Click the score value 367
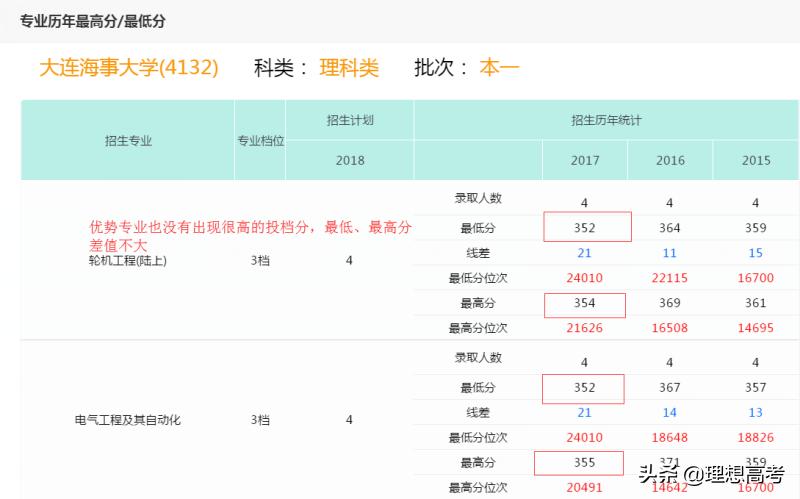The height and width of the screenshot is (499, 800). click(669, 388)
